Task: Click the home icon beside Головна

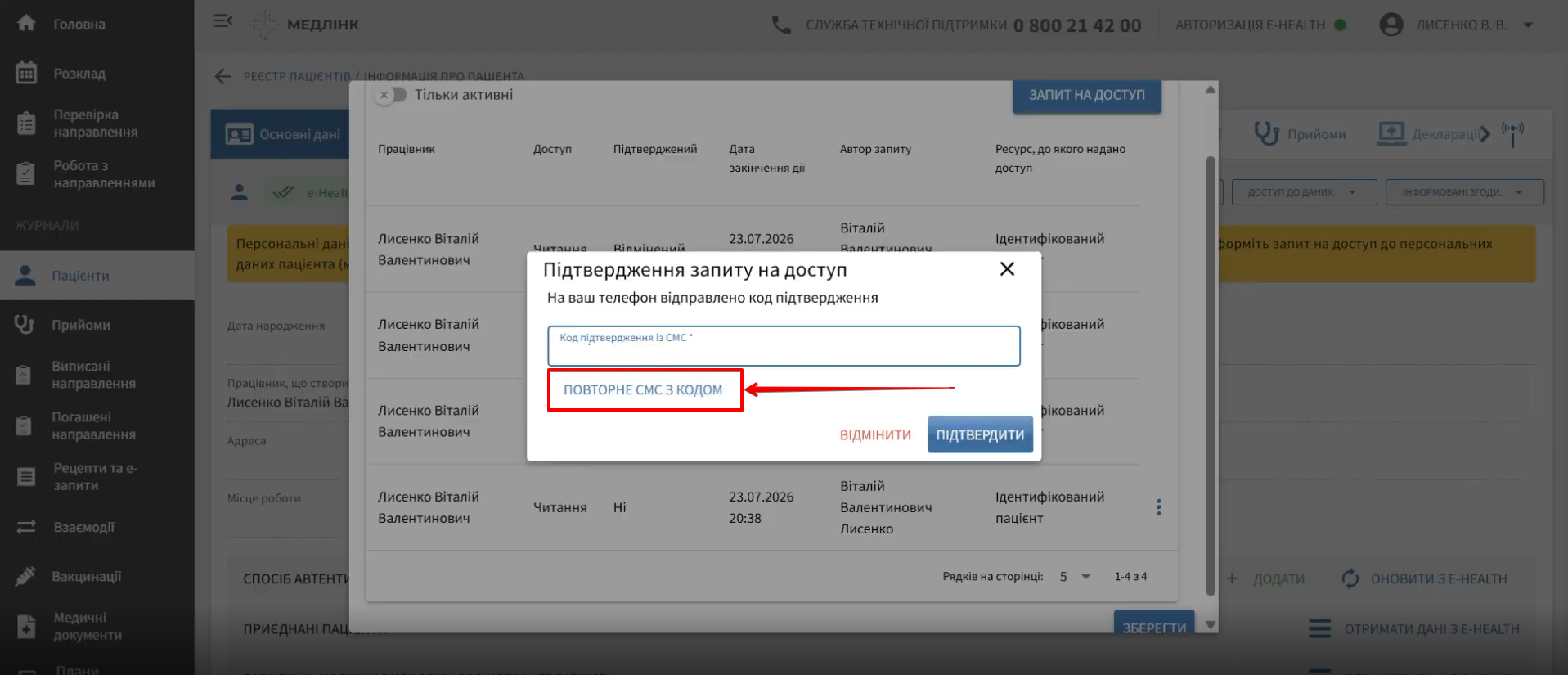Action: 26,23
